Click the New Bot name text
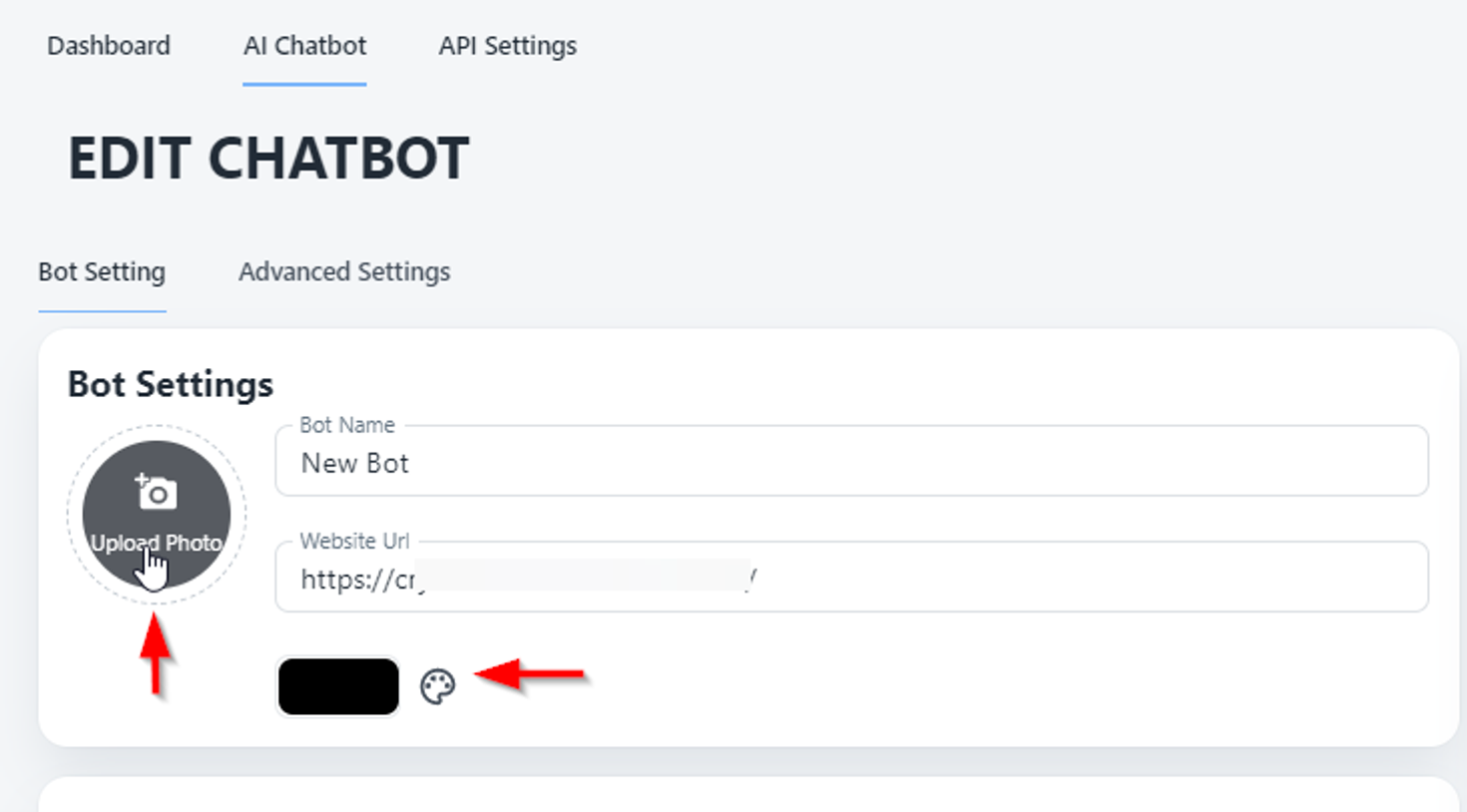Image resolution: width=1467 pixels, height=812 pixels. [x=354, y=463]
